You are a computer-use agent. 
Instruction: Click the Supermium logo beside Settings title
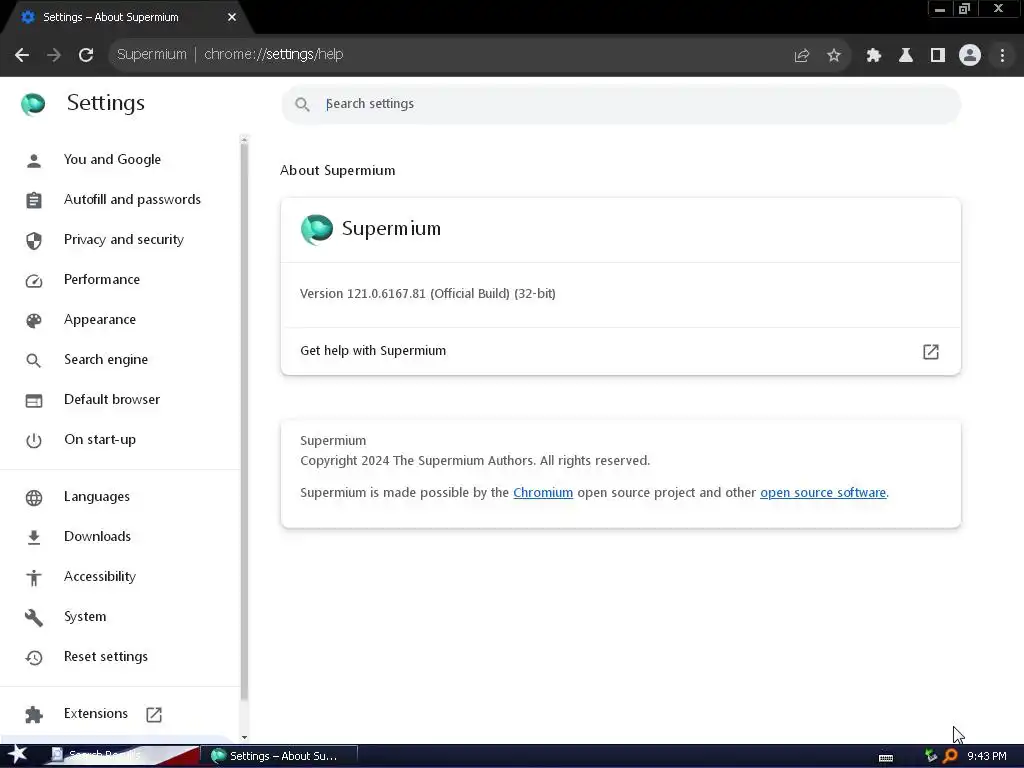(33, 103)
